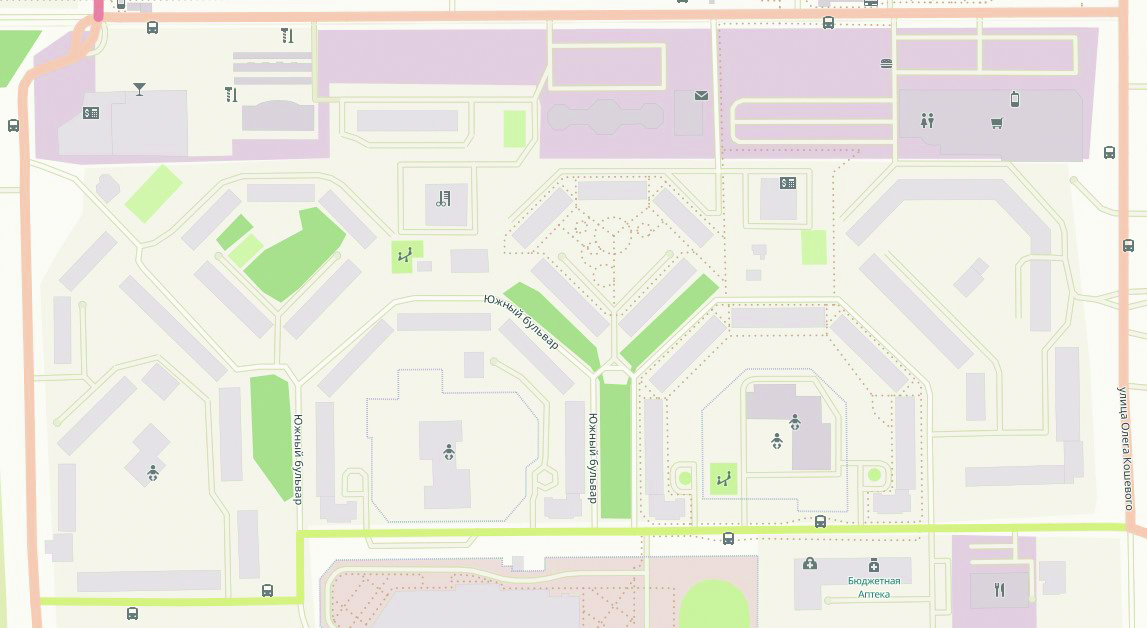The height and width of the screenshot is (628, 1147).
Task: Click the mobile phone shop icon
Action: (1014, 98)
